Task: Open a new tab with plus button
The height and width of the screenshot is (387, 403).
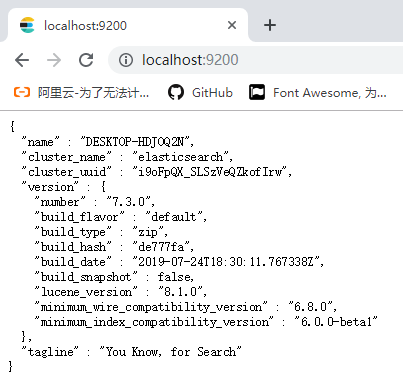Action: 270,25
